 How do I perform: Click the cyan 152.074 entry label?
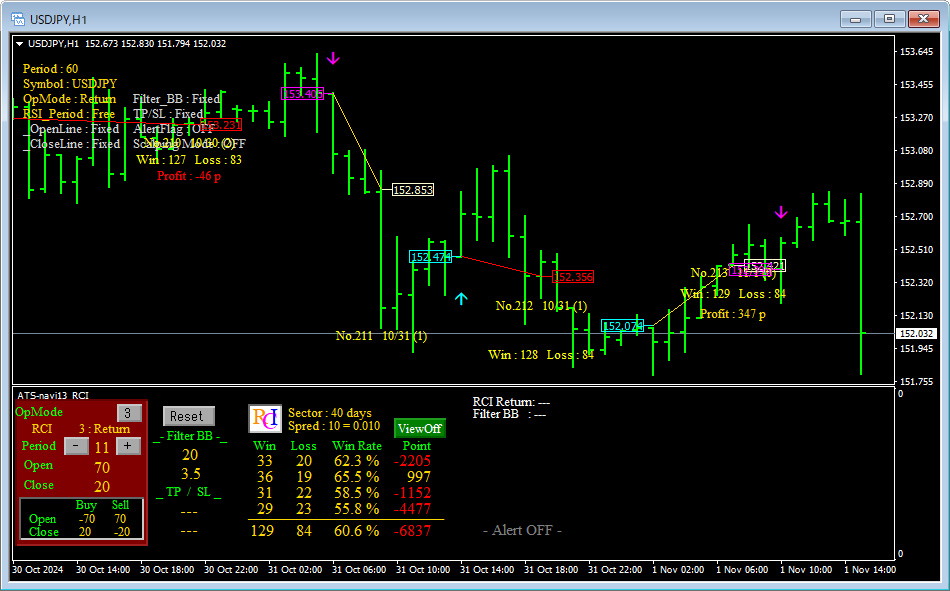(623, 326)
